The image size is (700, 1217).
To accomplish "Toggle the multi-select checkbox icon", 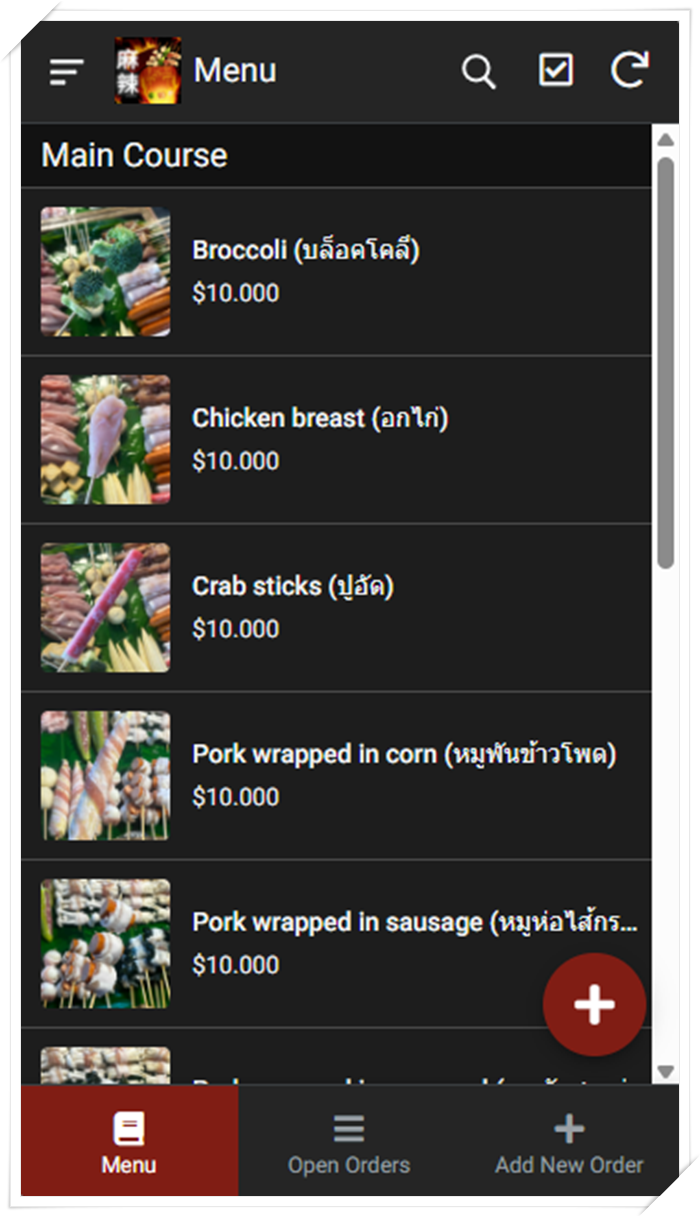I will 556,71.
